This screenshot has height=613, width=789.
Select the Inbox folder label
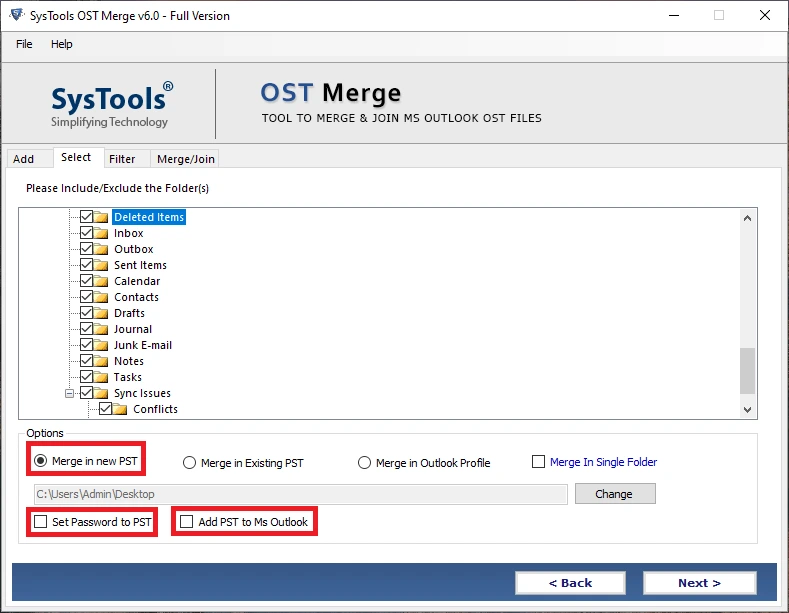129,234
